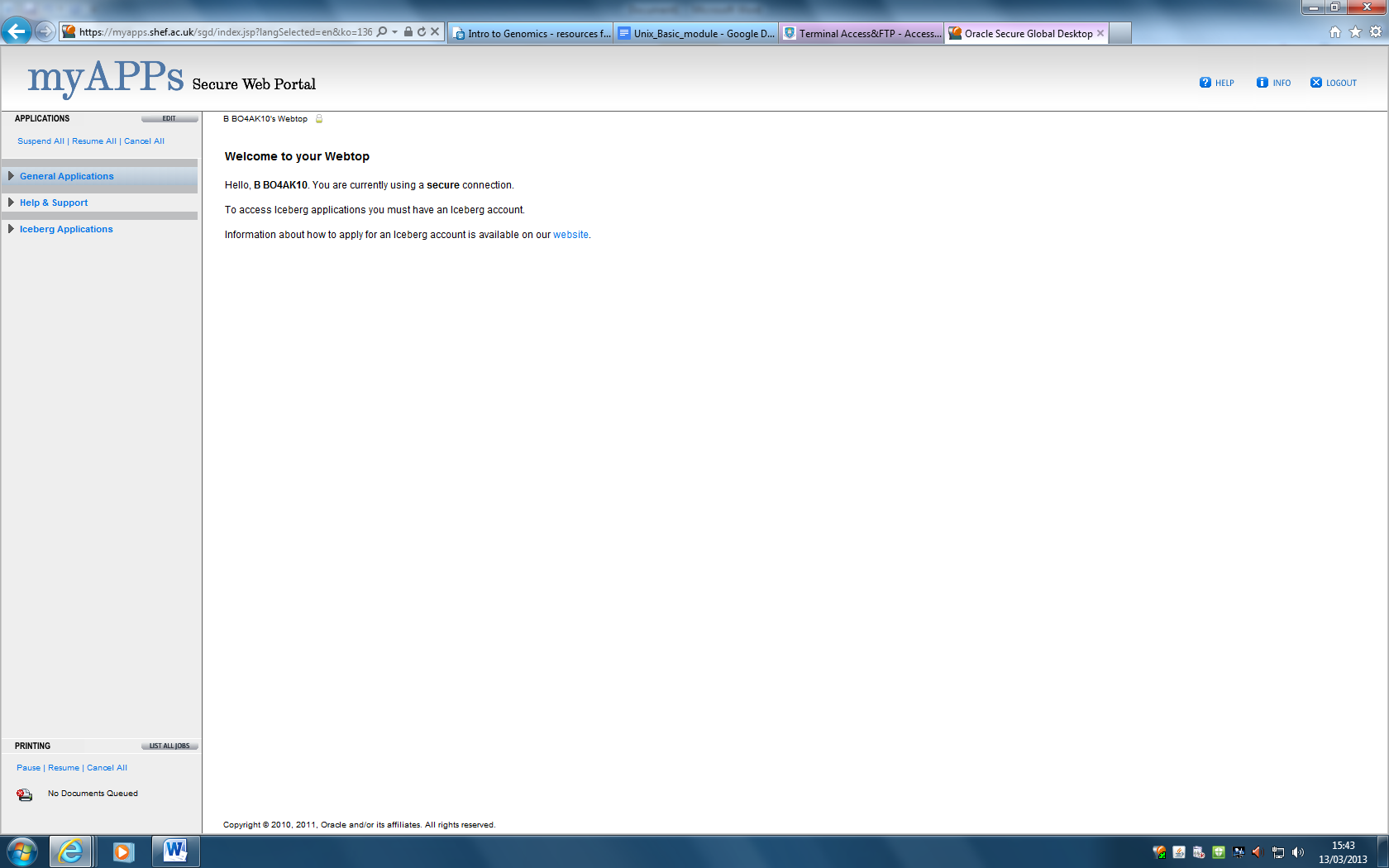Image resolution: width=1389 pixels, height=868 pixels.
Task: Click the padlock icon beside Webtop title
Action: (x=319, y=119)
